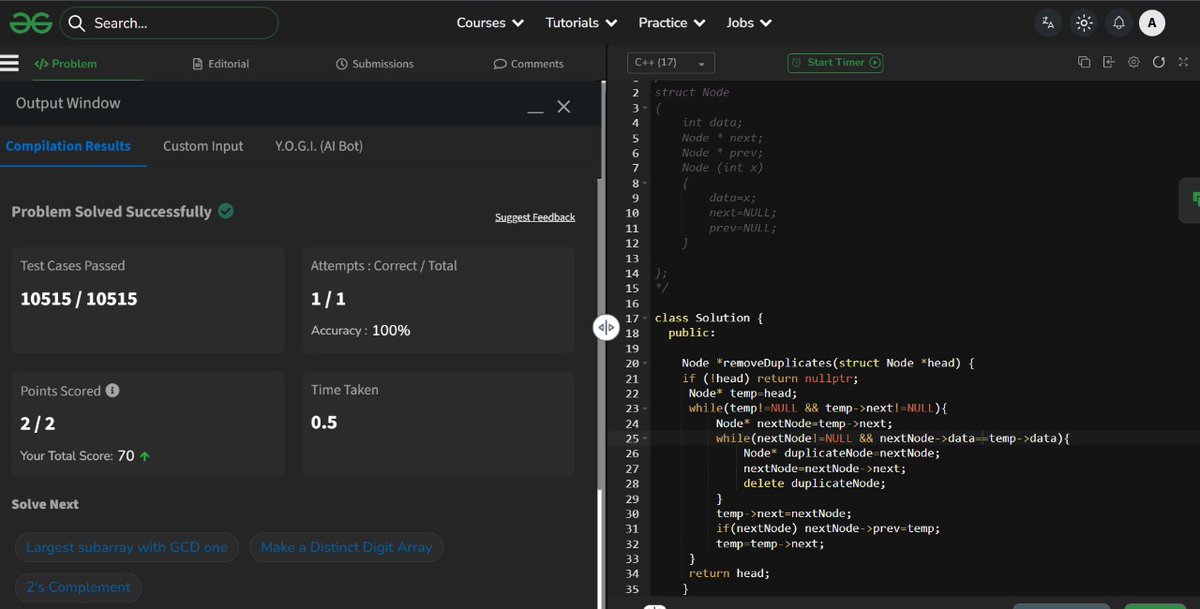Expand the Jobs menu

748,22
